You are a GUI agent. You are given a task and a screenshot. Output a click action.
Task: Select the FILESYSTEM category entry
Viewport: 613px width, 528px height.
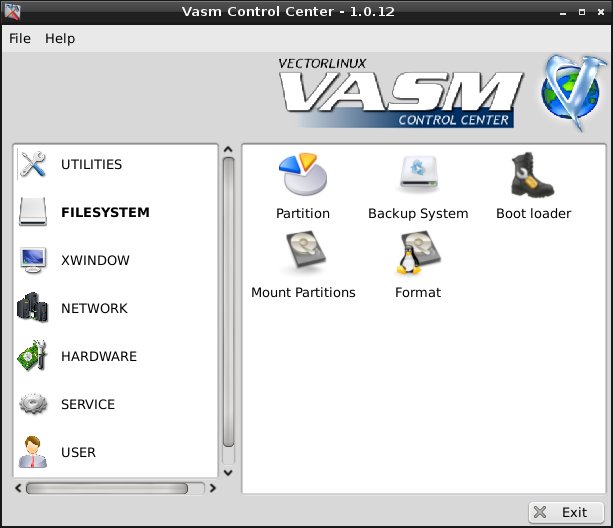[x=104, y=213]
